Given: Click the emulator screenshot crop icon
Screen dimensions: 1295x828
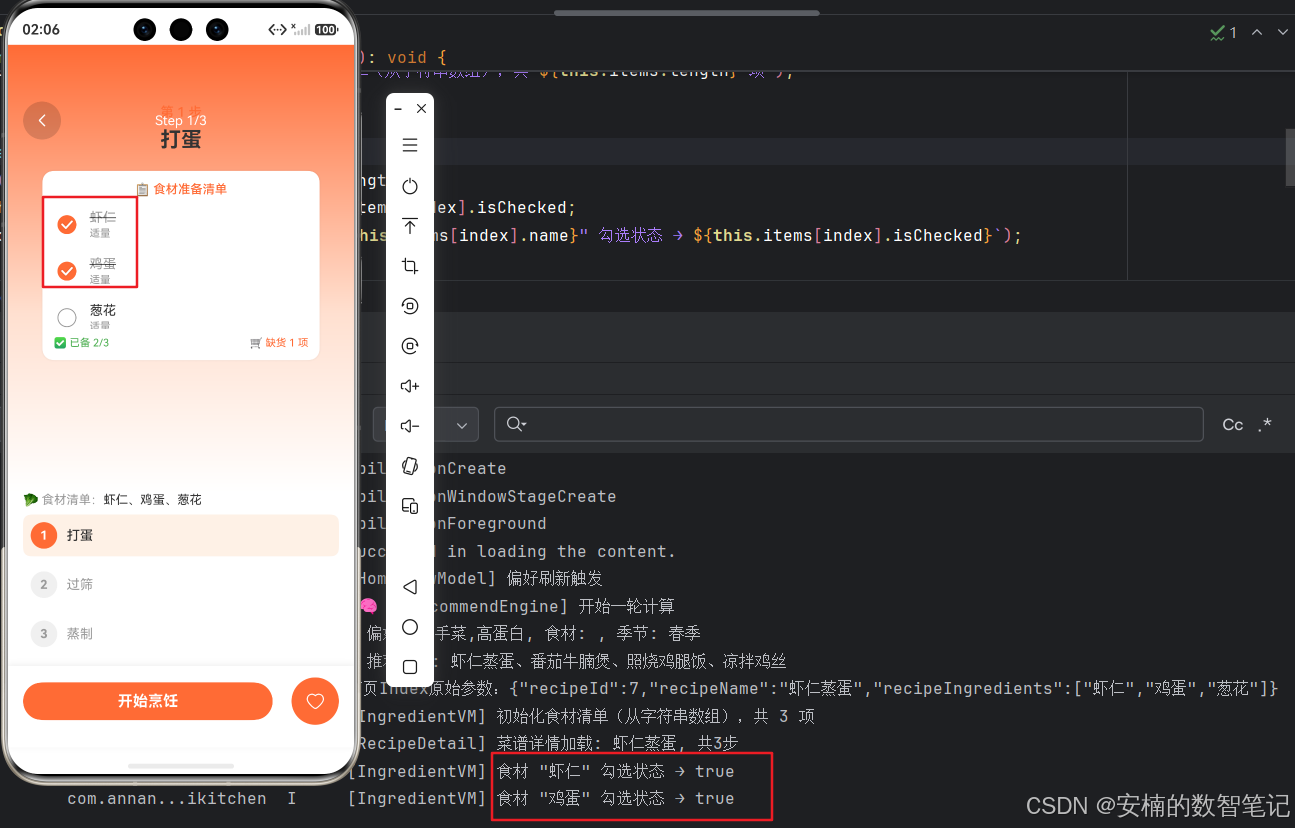Looking at the screenshot, I should [x=410, y=266].
